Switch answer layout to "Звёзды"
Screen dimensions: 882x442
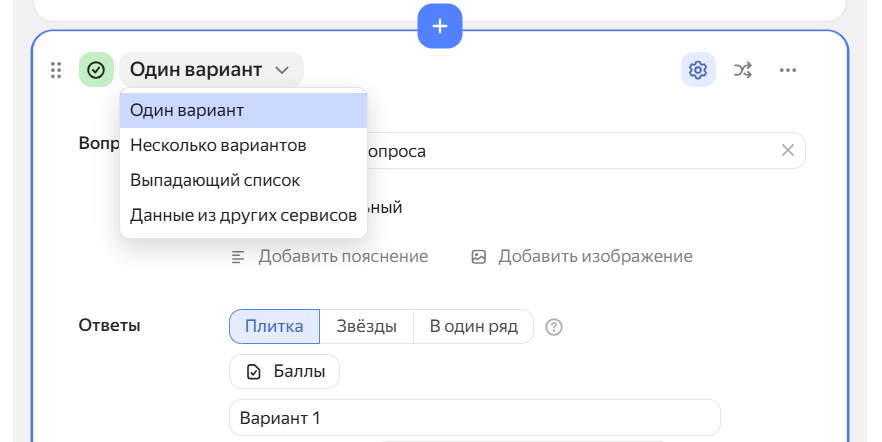tap(366, 327)
